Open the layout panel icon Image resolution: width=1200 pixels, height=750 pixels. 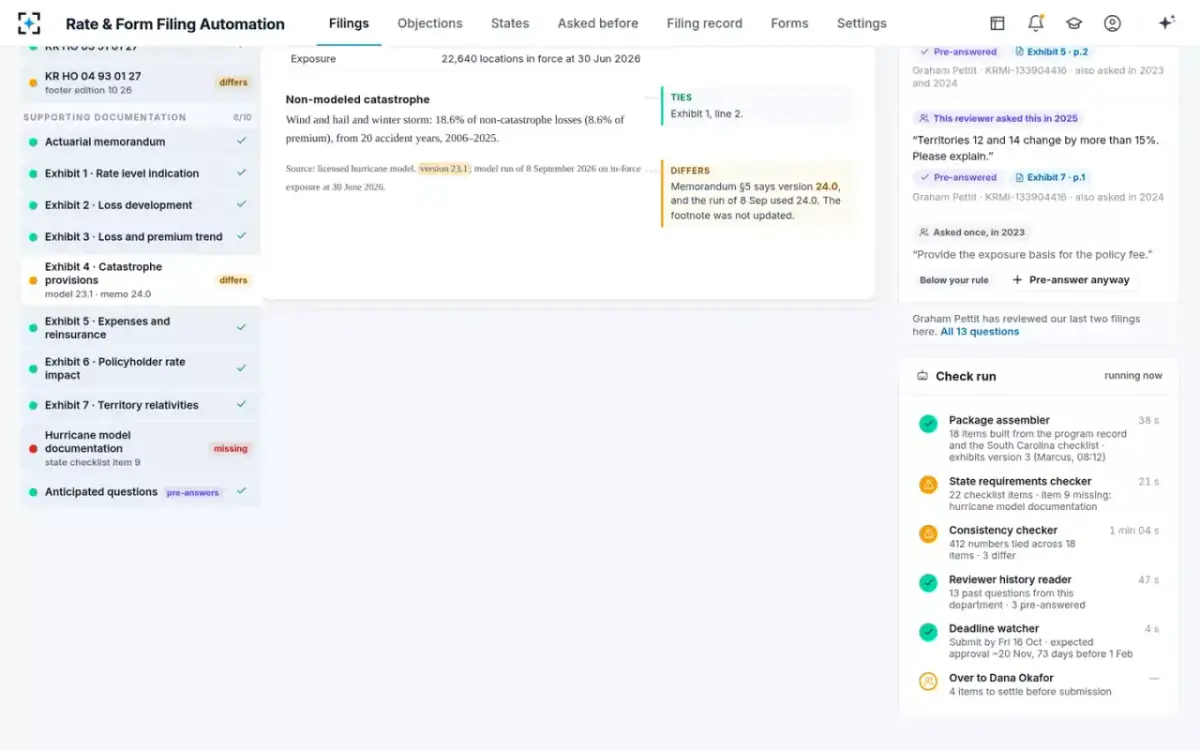pyautogui.click(x=997, y=23)
